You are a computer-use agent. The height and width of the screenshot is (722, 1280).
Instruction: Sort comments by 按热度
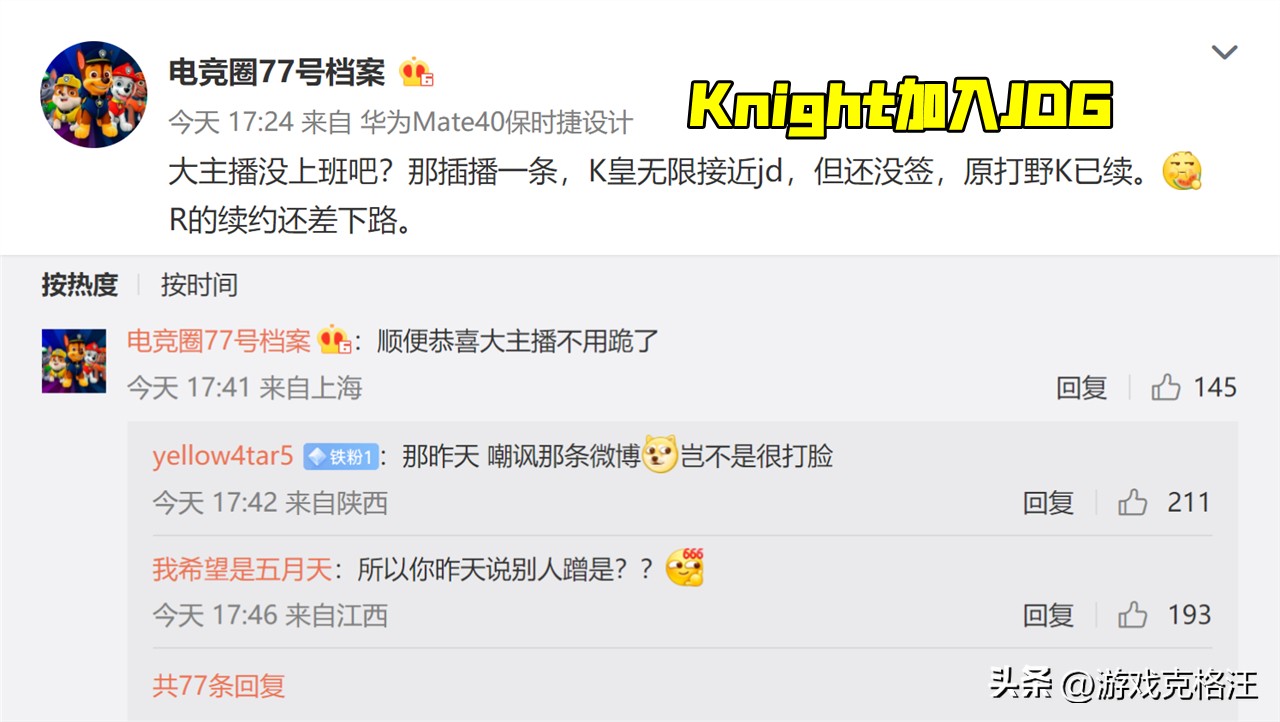click(79, 285)
